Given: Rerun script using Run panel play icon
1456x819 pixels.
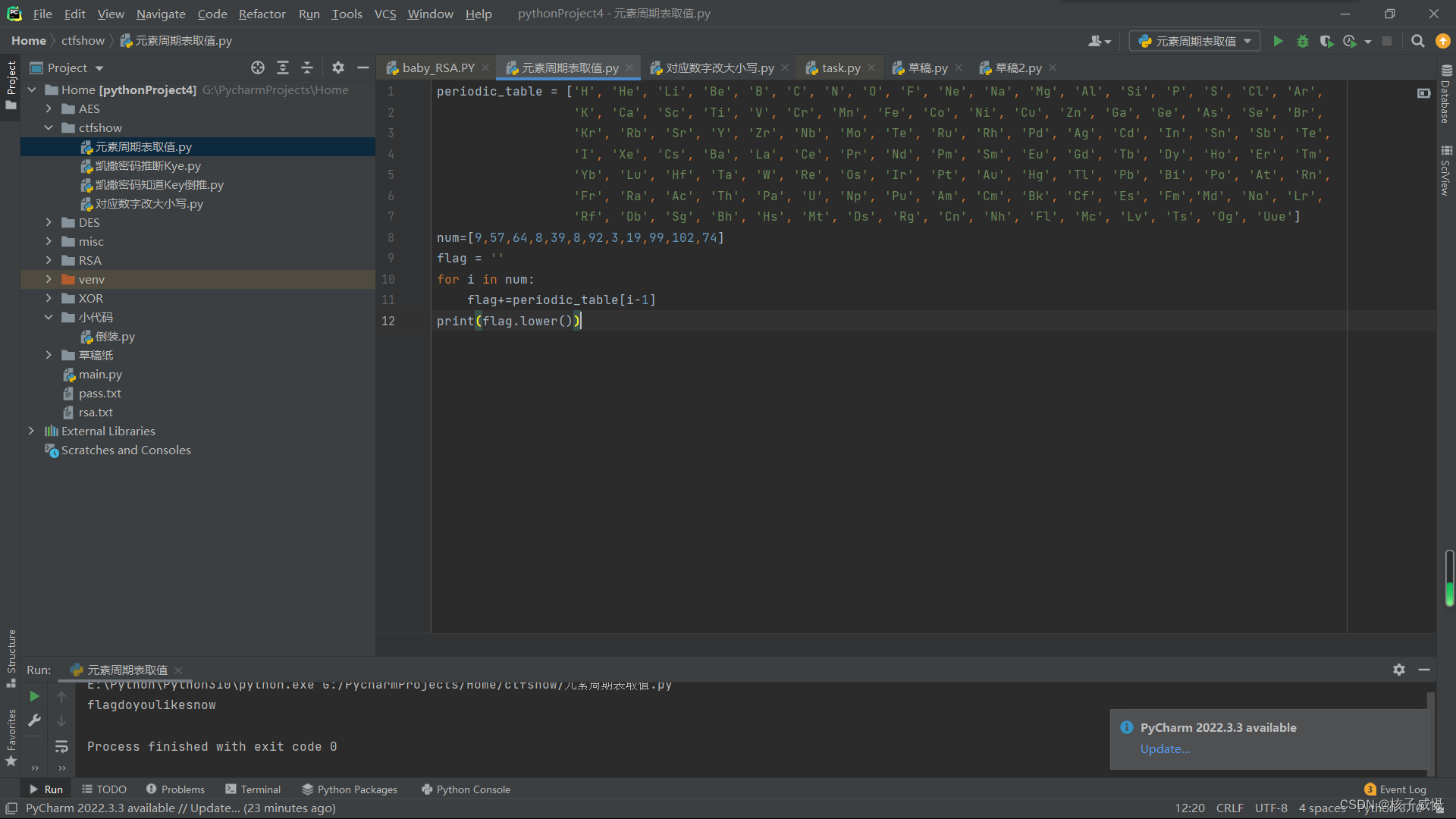Looking at the screenshot, I should 34,696.
